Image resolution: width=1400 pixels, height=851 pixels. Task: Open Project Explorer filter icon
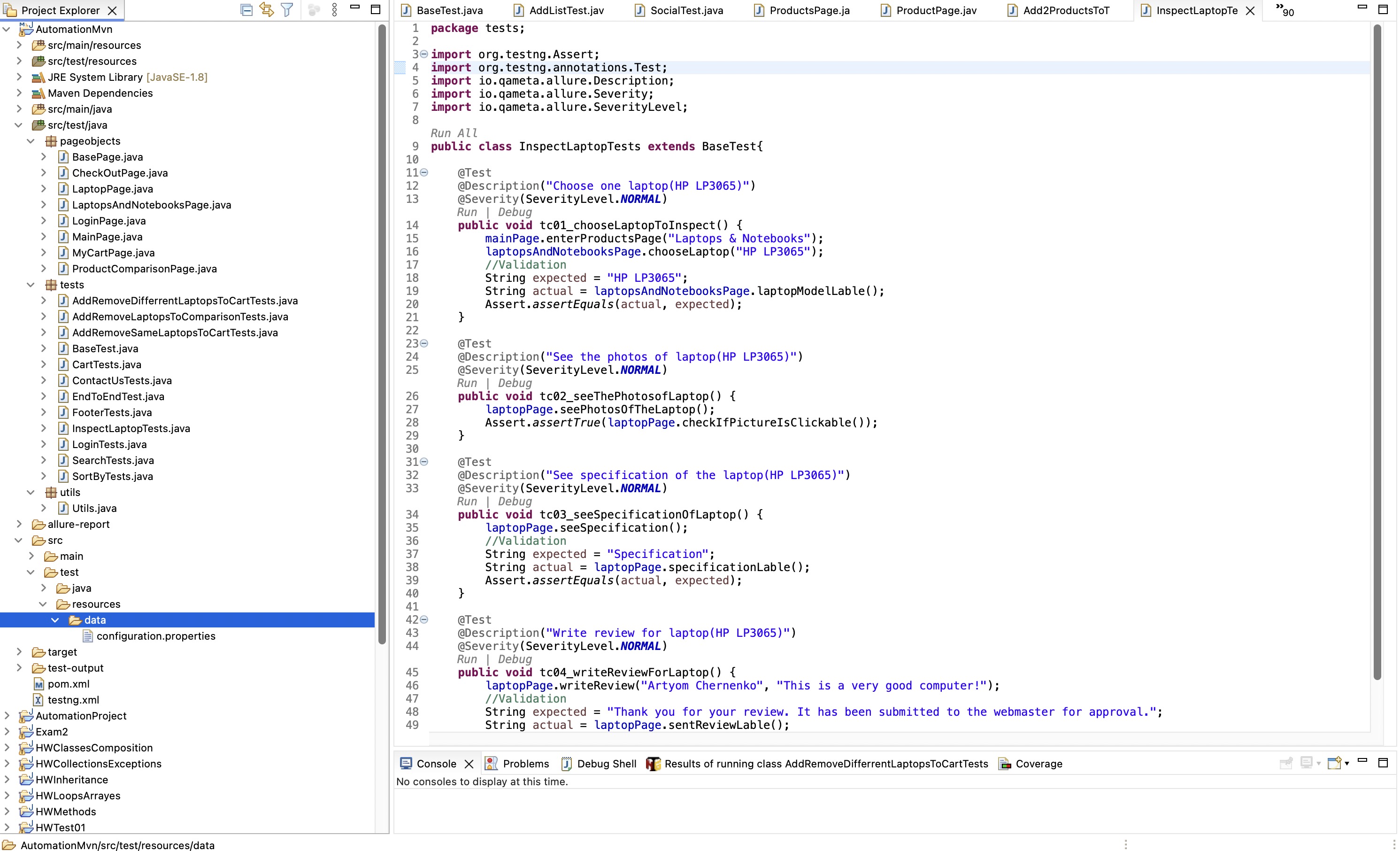coord(287,10)
